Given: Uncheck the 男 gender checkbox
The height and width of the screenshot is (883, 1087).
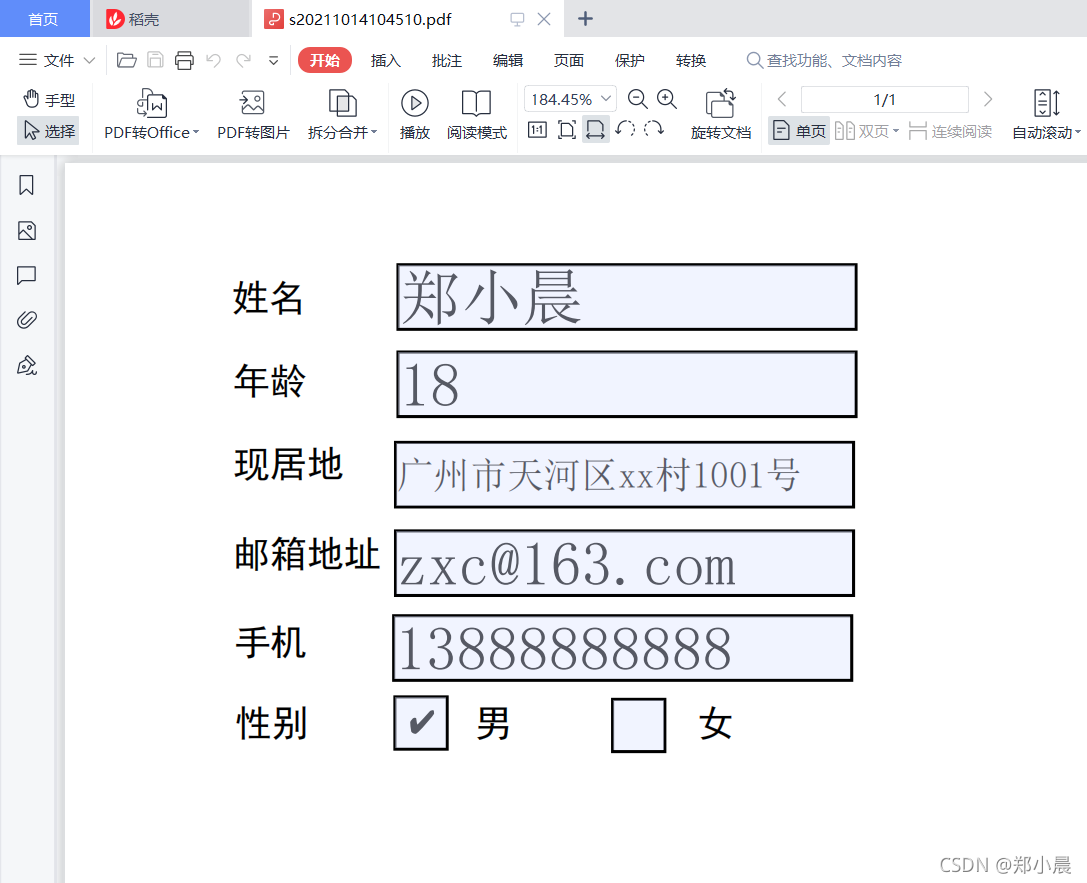Looking at the screenshot, I should point(421,723).
